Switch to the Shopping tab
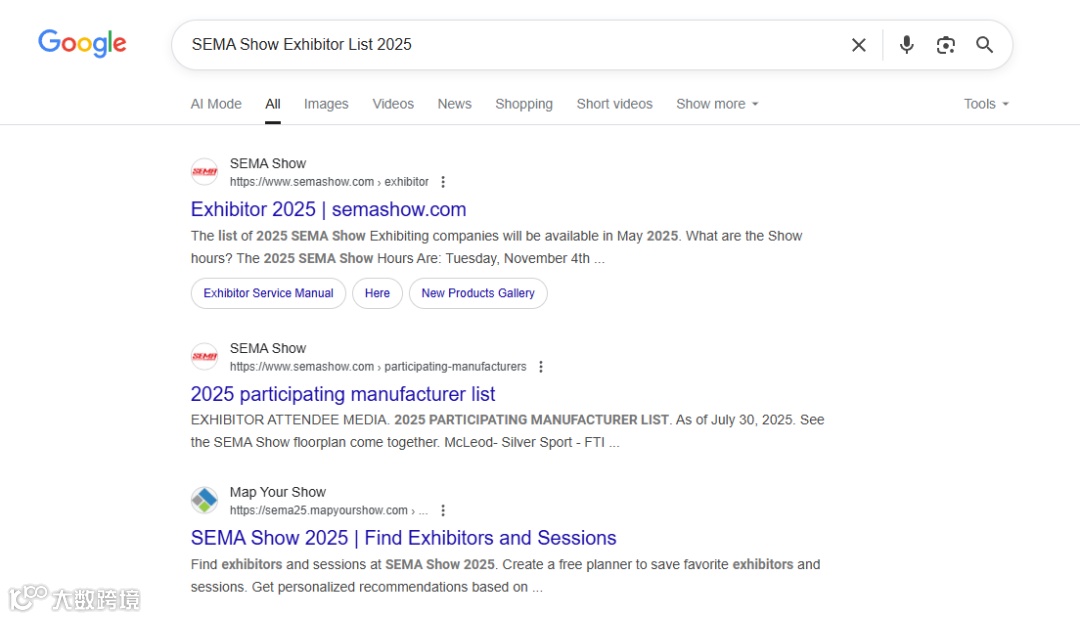Viewport: 1080px width, 619px height. click(x=524, y=104)
